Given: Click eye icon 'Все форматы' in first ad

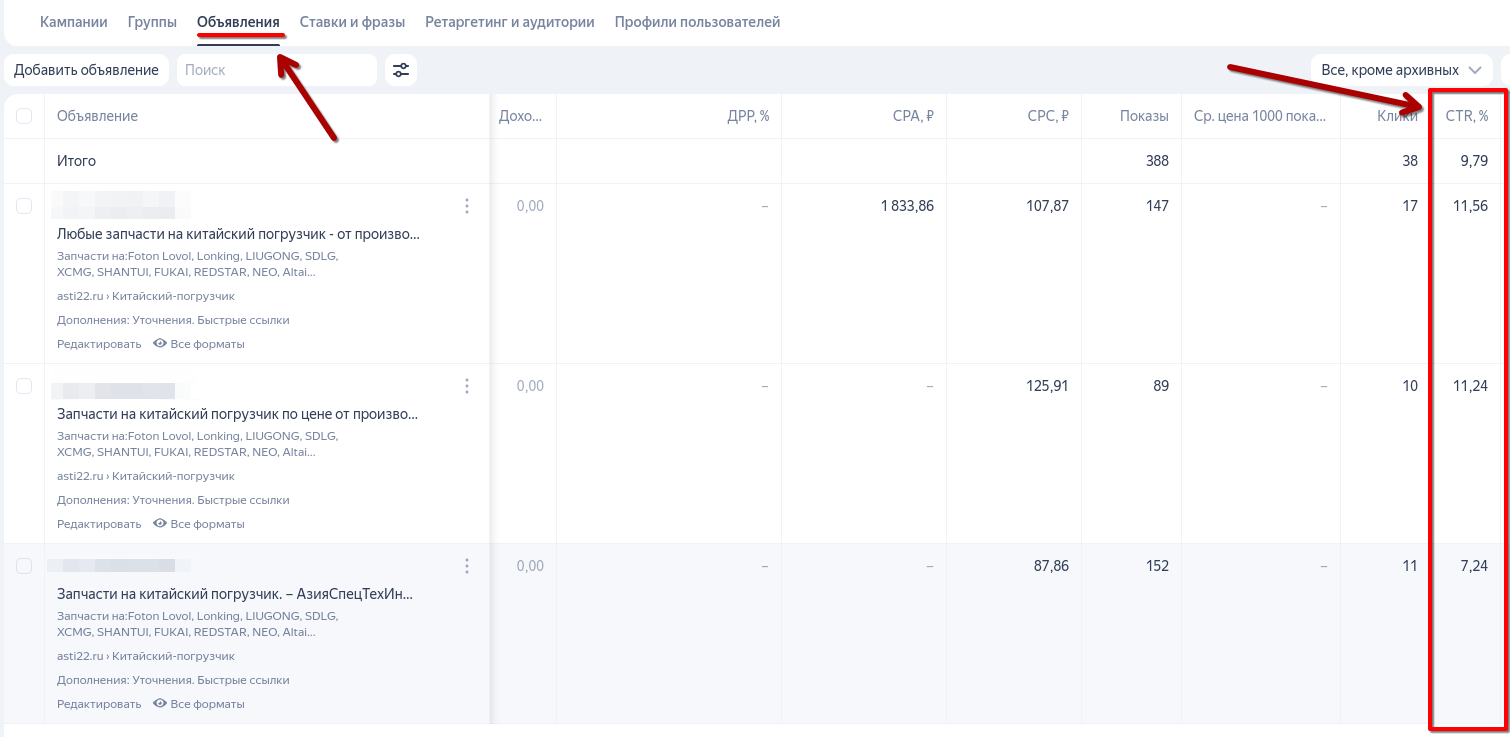Looking at the screenshot, I should (160, 344).
